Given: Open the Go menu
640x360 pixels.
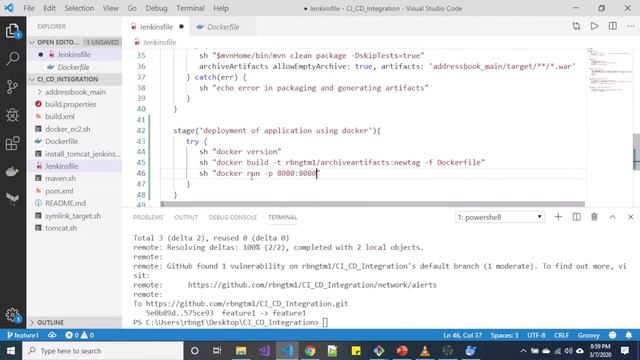Looking at the screenshot, I should [x=132, y=8].
